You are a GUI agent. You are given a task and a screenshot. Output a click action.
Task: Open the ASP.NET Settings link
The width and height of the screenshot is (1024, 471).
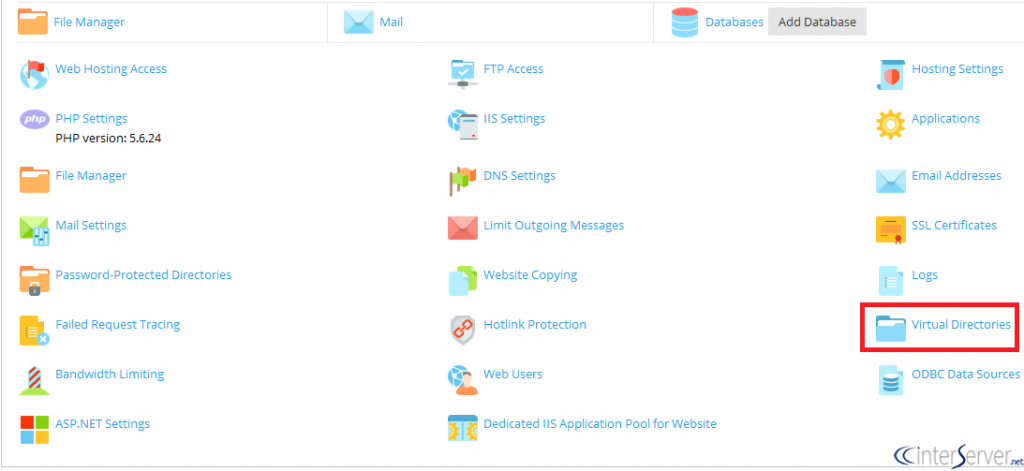pyautogui.click(x=103, y=424)
